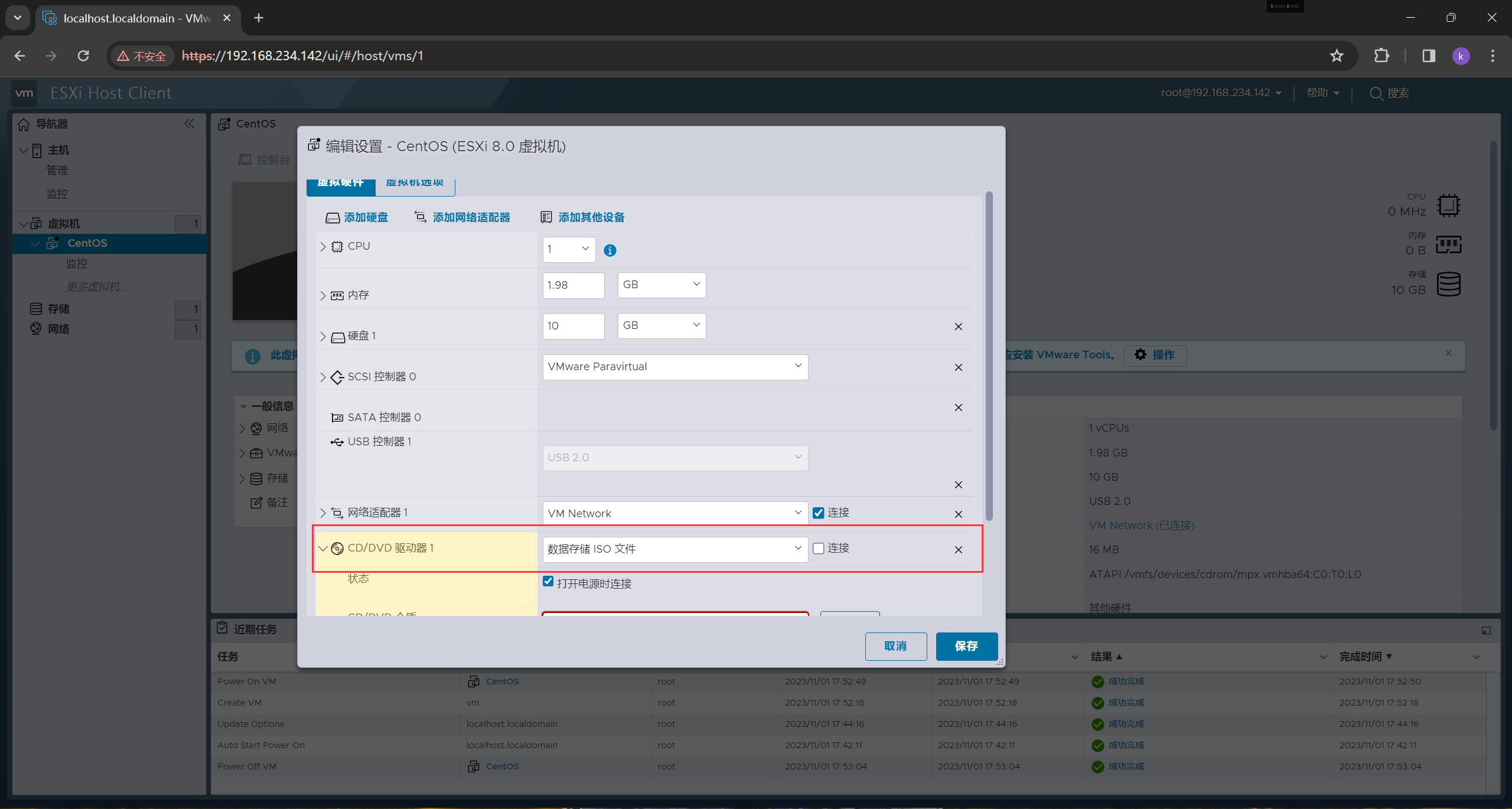Click the dialog vertical scrollbar
Screen dimensions: 1512x809
[989, 356]
